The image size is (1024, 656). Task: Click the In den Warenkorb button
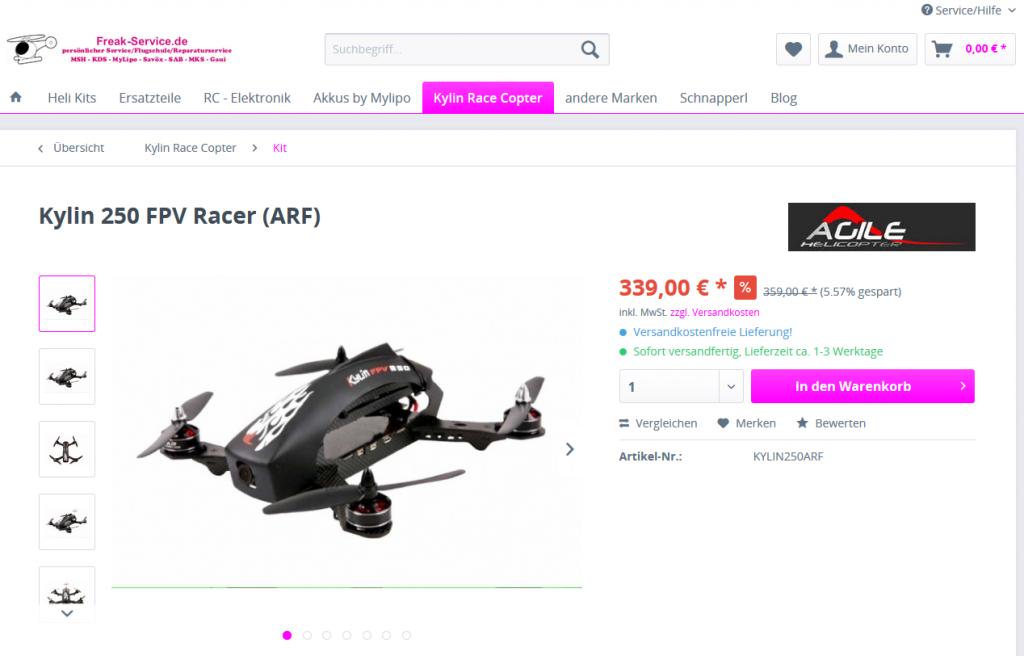point(863,386)
